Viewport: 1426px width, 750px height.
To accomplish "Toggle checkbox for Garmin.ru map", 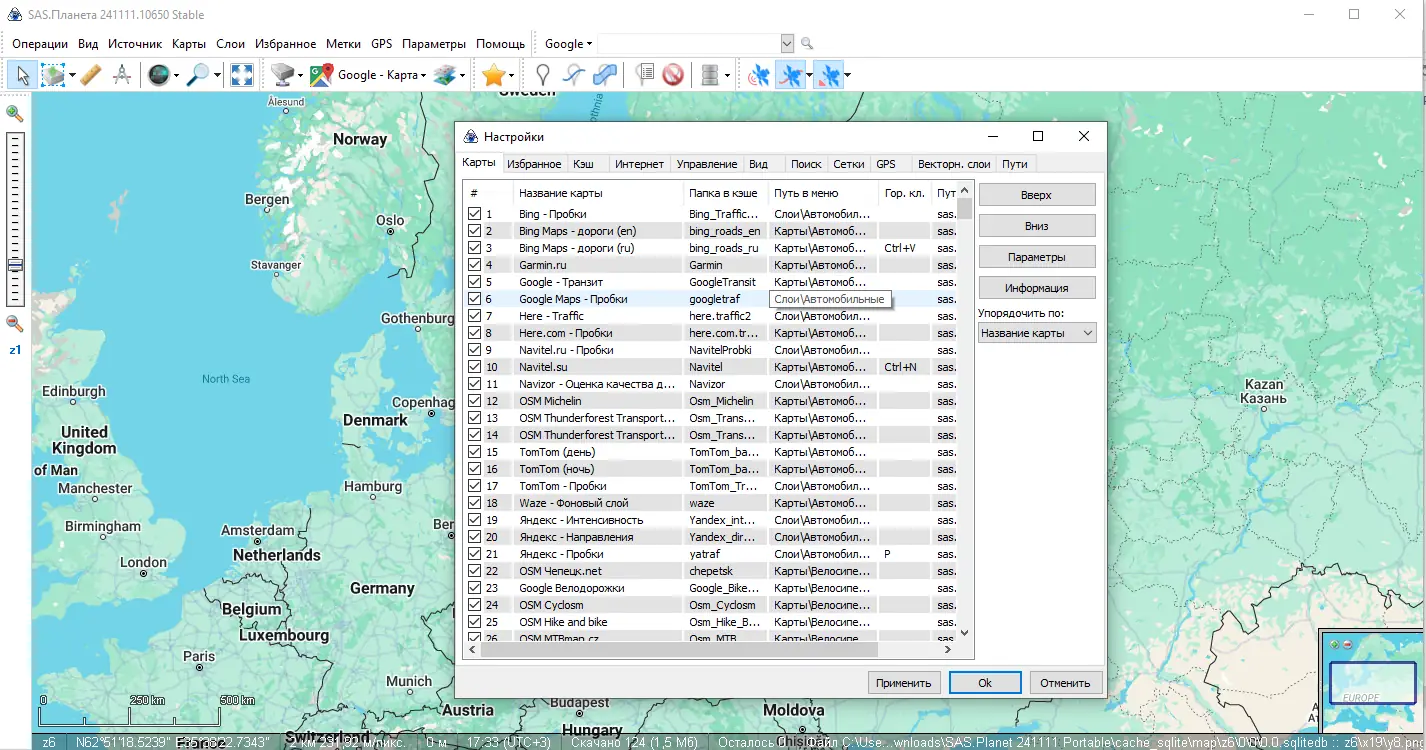I will 475,265.
